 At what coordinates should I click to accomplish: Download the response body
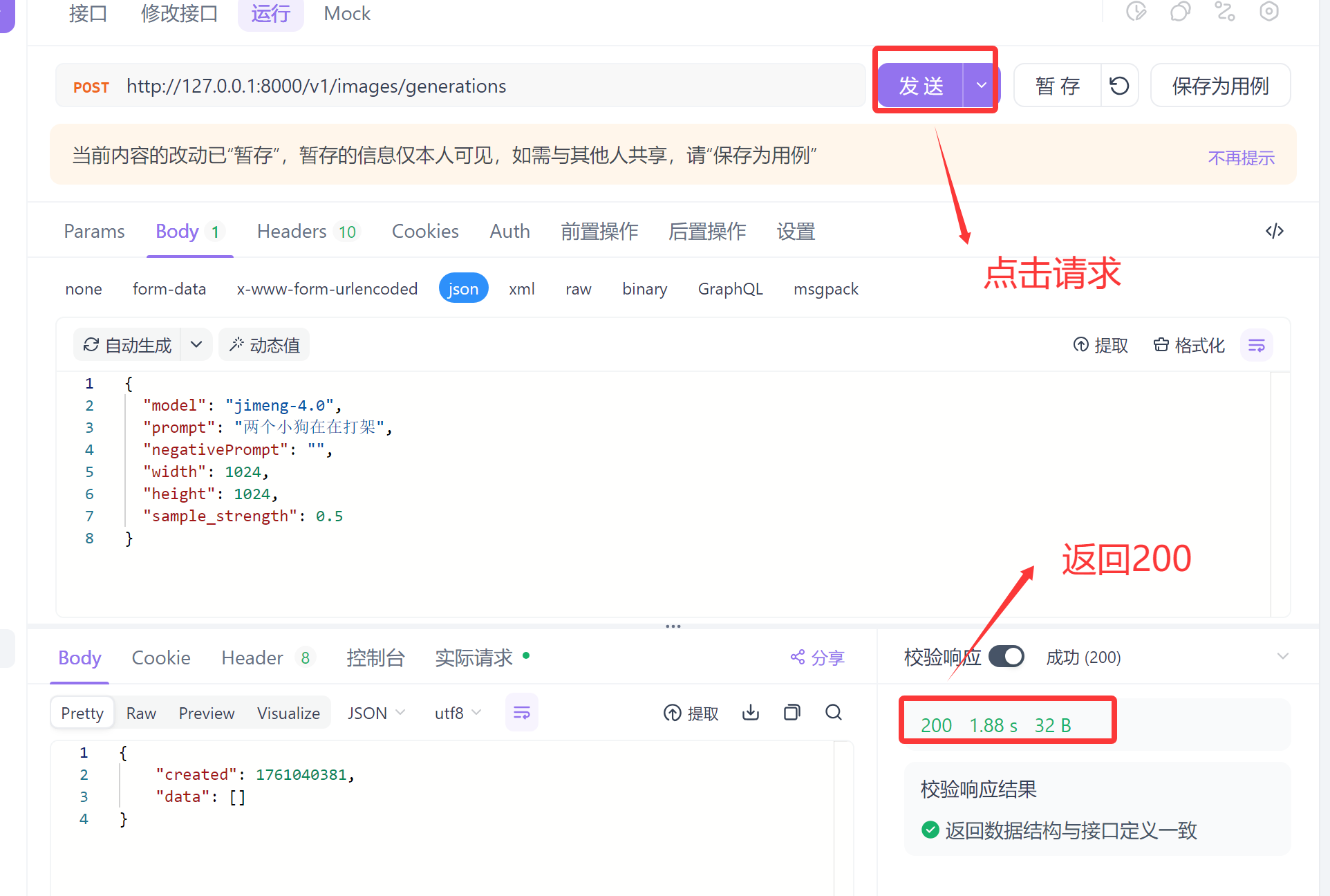pyautogui.click(x=750, y=713)
